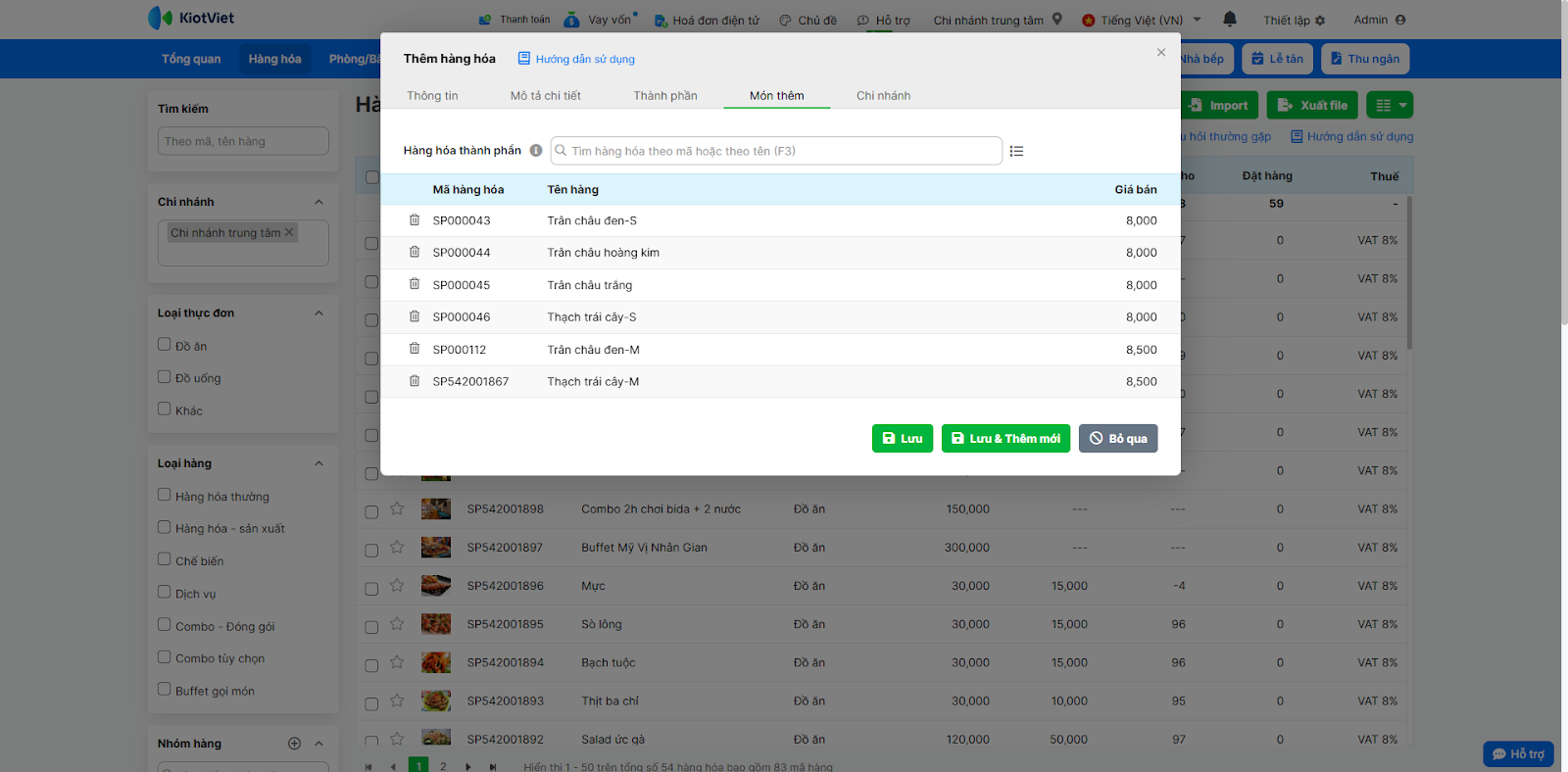Viewport: 1568px width, 772px height.
Task: Open the Tiếng Việt language dropdown
Action: 1142,20
